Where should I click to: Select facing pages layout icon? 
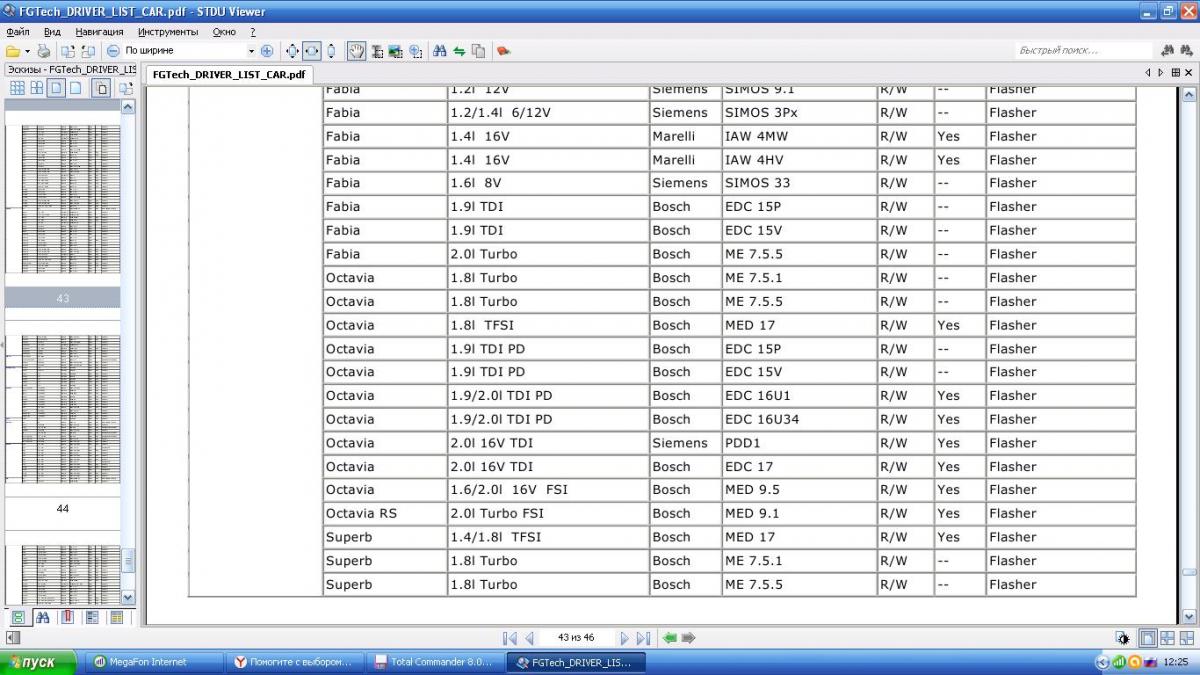pos(1167,638)
